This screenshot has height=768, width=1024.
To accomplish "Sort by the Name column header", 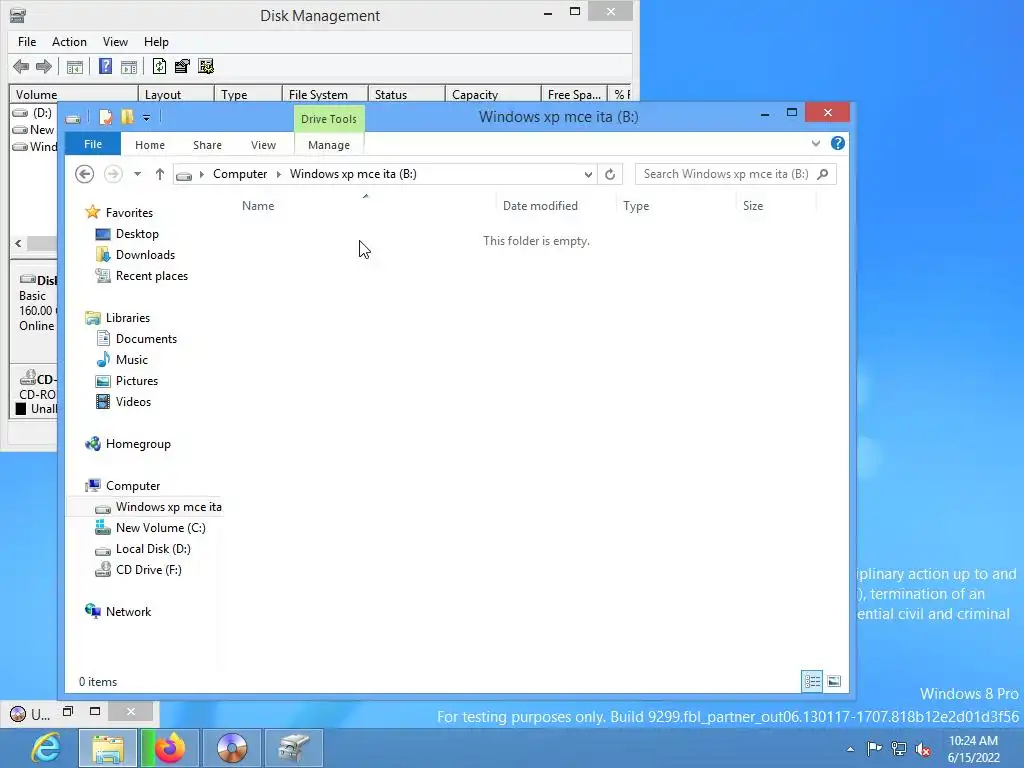I will point(258,206).
